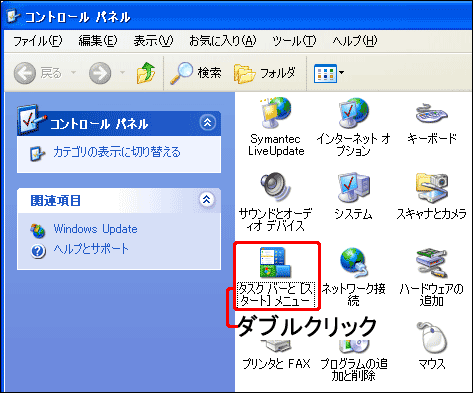Image resolution: width=473 pixels, height=393 pixels.
Task: Collapse the 関連項目 sidebar section
Action: (207, 200)
